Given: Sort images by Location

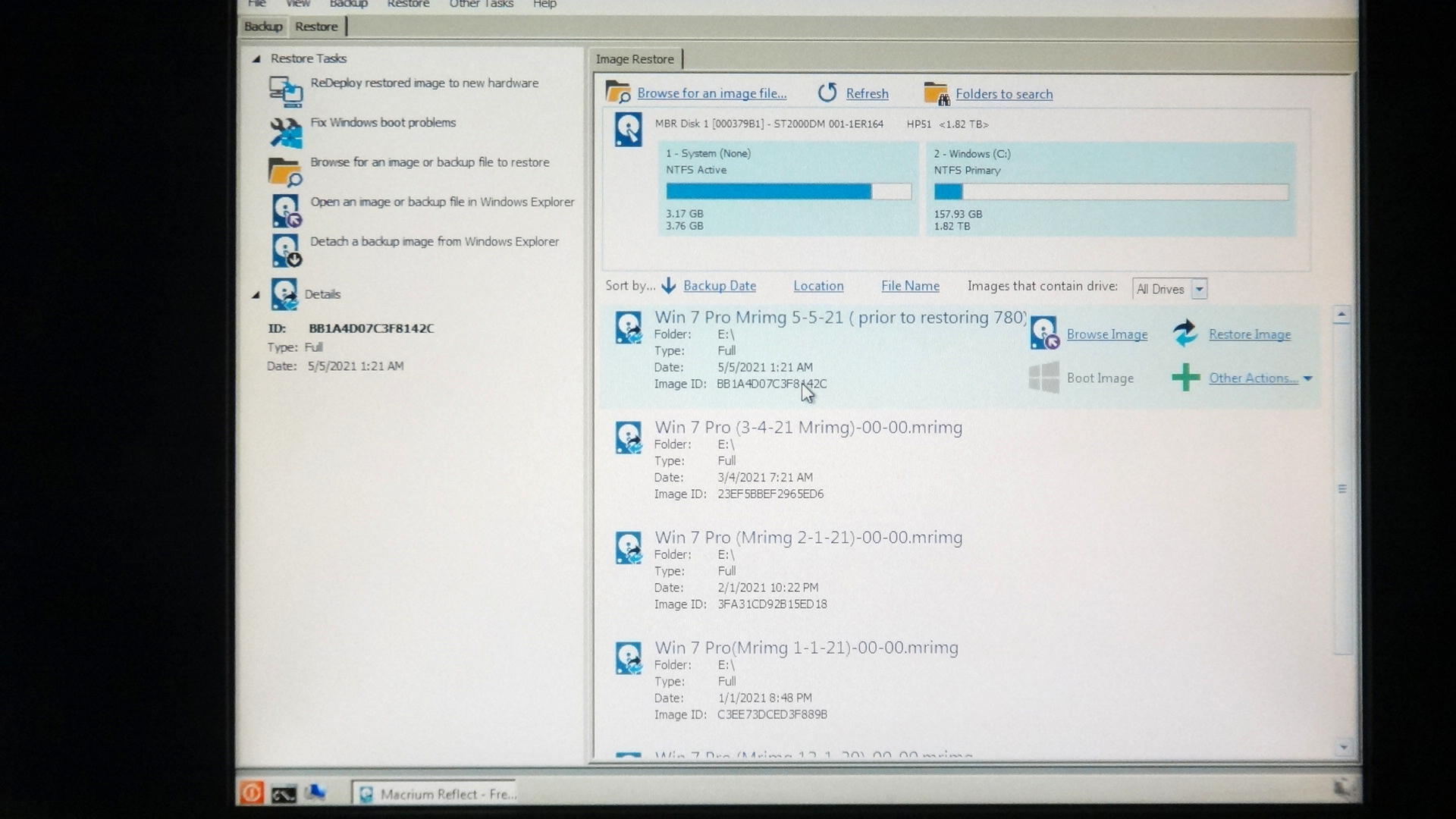Looking at the screenshot, I should pyautogui.click(x=818, y=286).
